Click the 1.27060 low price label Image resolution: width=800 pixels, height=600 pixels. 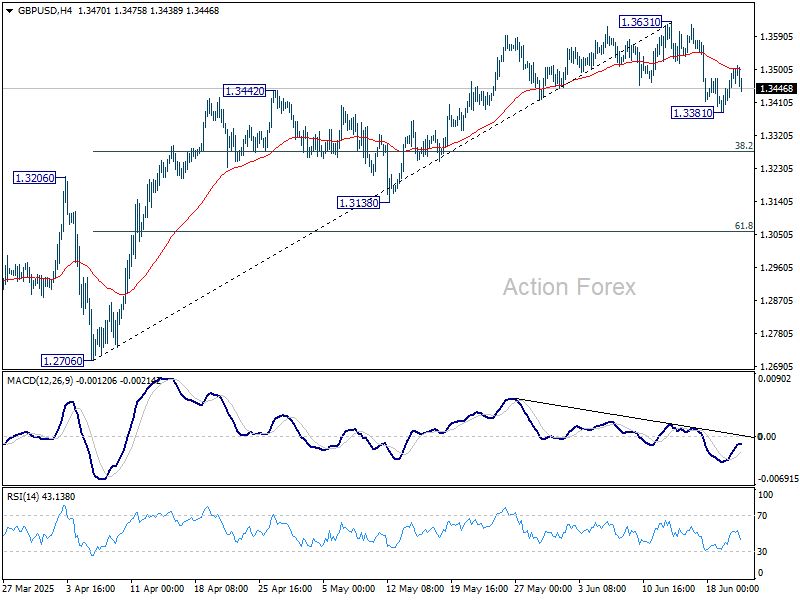coord(62,358)
